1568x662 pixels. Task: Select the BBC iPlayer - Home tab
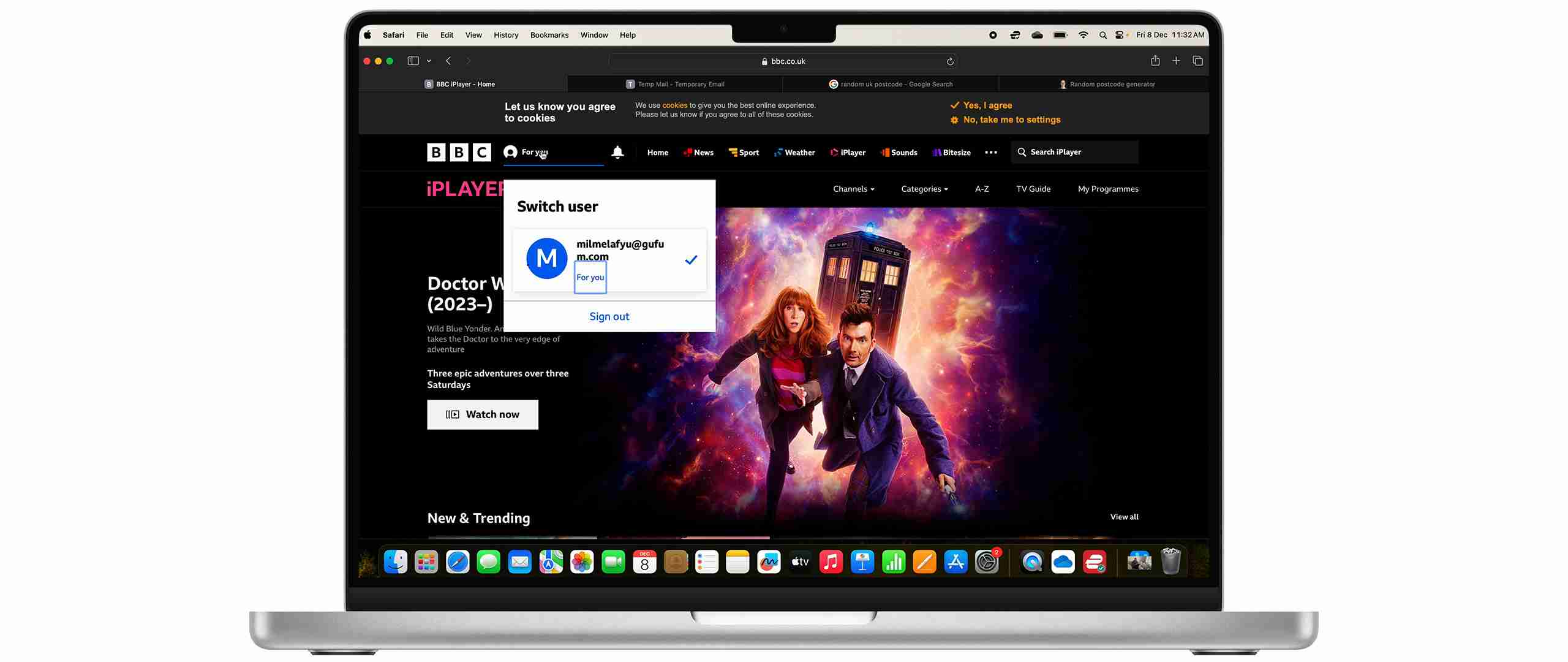pyautogui.click(x=463, y=84)
